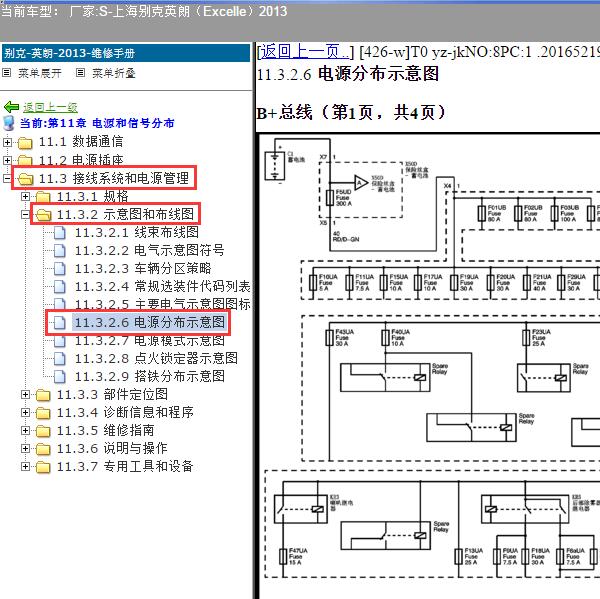Expand the 11.3.7 专用工具和设备 node
Image resolution: width=600 pixels, height=599 pixels.
pos(25,467)
